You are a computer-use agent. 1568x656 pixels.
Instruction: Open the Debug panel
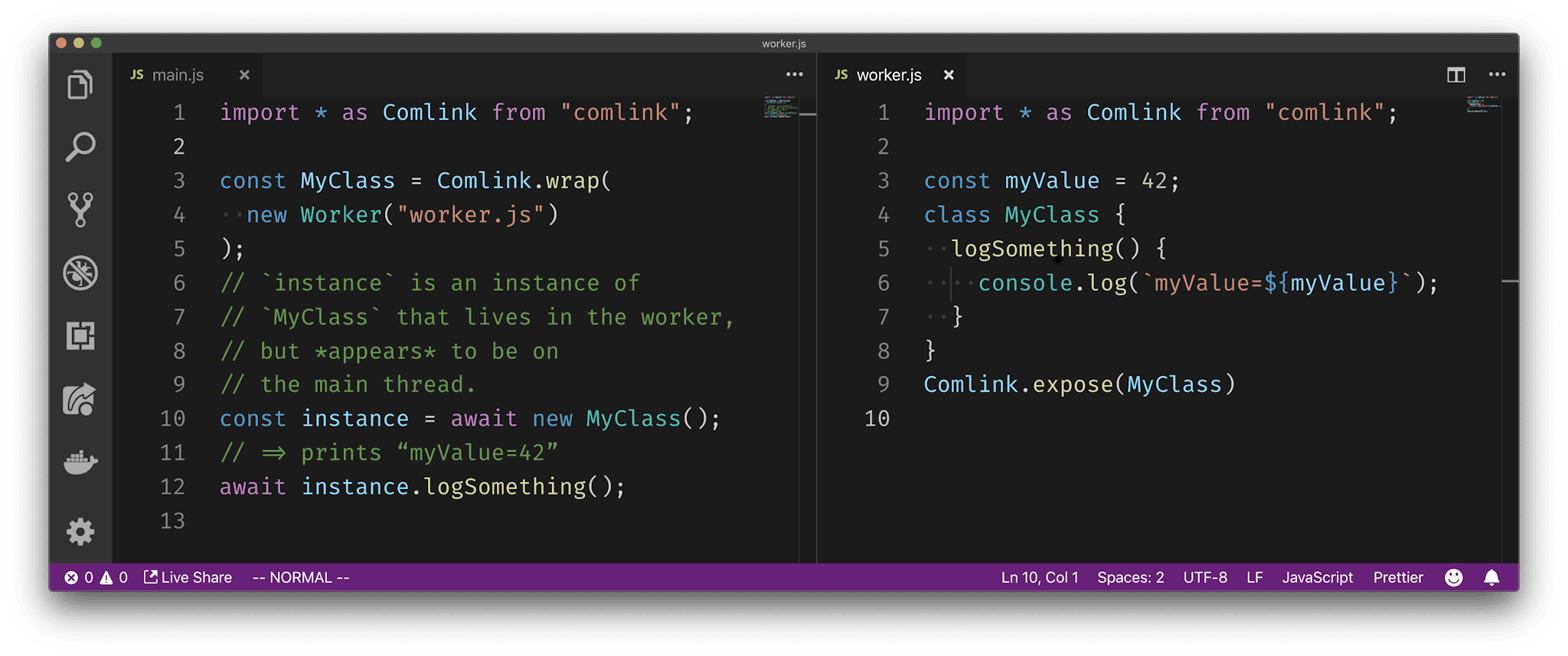tap(80, 273)
